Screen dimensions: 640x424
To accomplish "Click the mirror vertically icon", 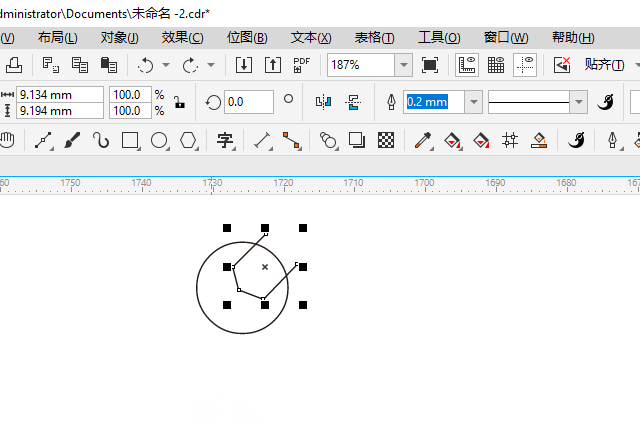I will [x=353, y=102].
